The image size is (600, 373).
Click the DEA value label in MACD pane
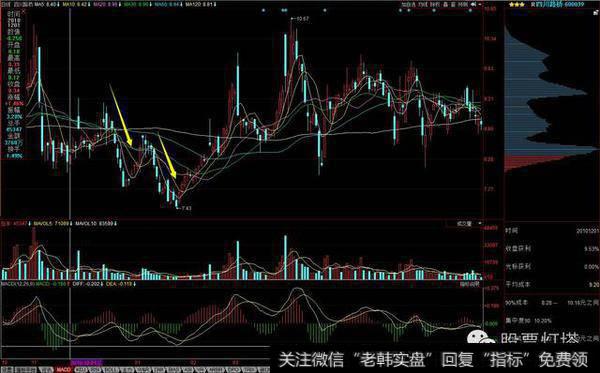click(121, 284)
